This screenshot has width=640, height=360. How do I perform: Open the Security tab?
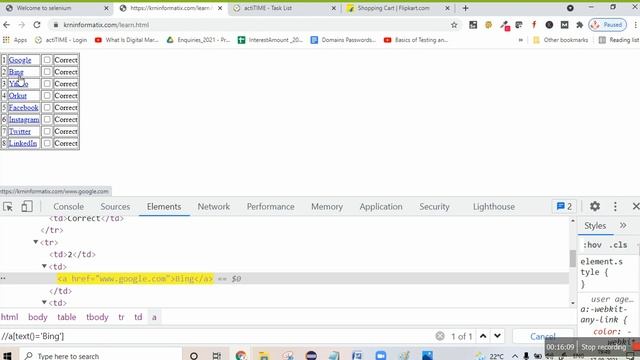(x=434, y=207)
